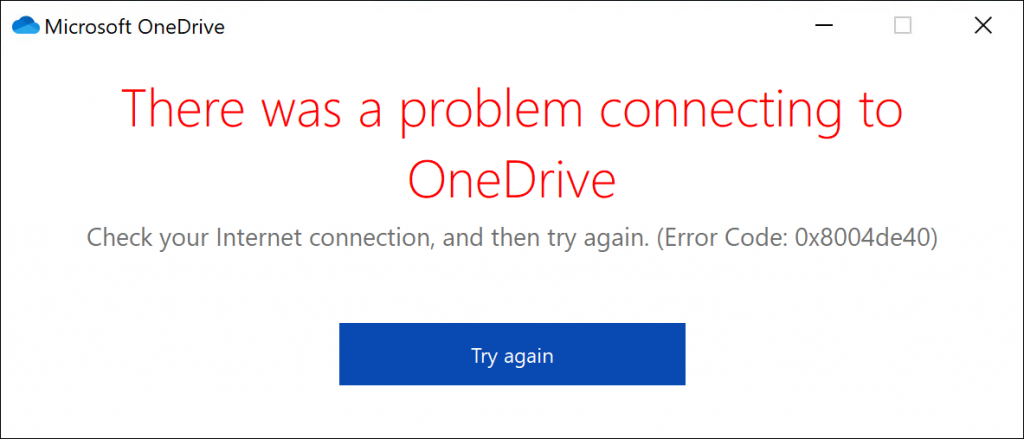Image resolution: width=1024 pixels, height=439 pixels.
Task: Click the "Microsoft OneDrive" window title text
Action: [134, 27]
